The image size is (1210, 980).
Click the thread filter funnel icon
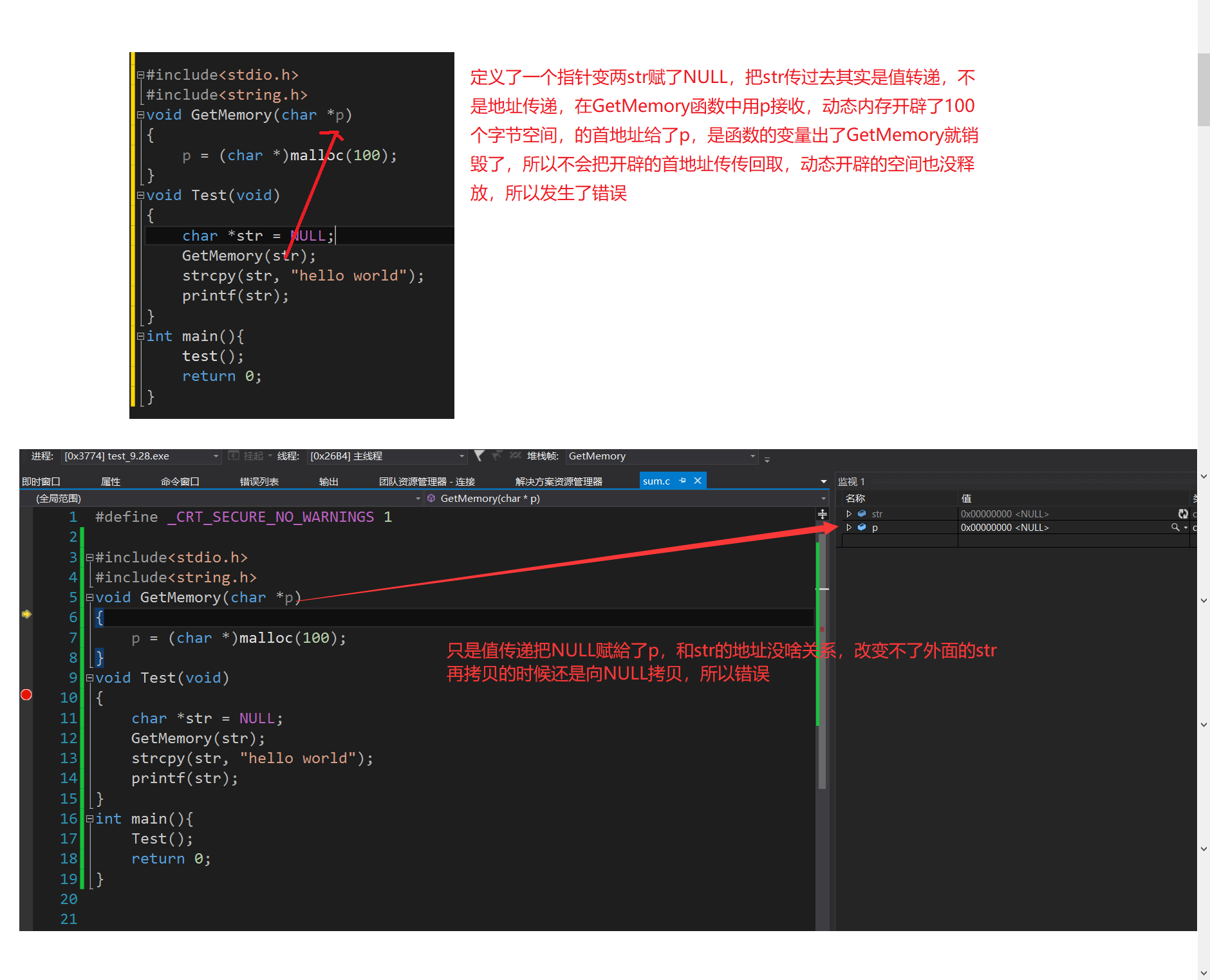pos(479,456)
